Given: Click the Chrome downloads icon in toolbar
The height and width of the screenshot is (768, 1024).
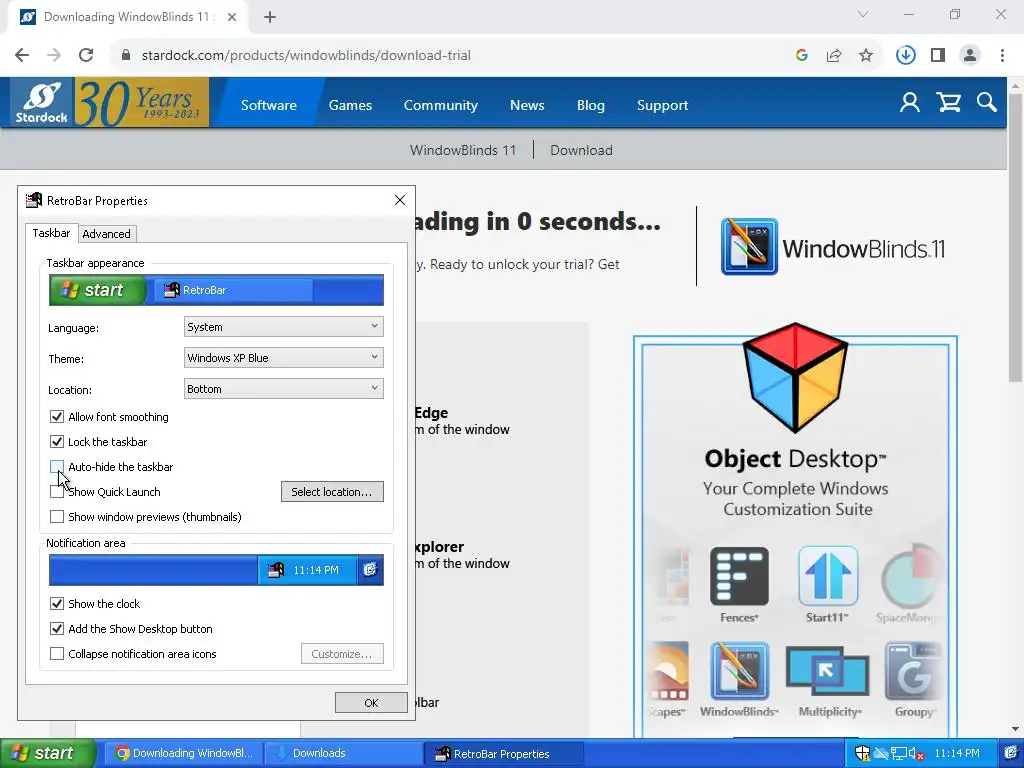Looking at the screenshot, I should 905,55.
